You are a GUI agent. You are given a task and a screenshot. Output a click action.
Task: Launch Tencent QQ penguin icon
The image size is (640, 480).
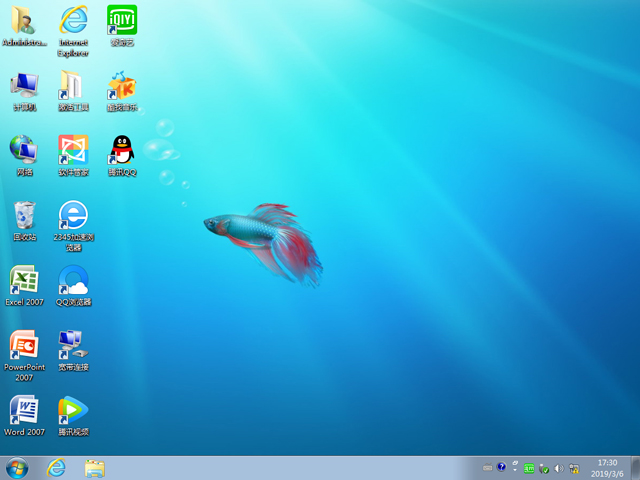[121, 150]
